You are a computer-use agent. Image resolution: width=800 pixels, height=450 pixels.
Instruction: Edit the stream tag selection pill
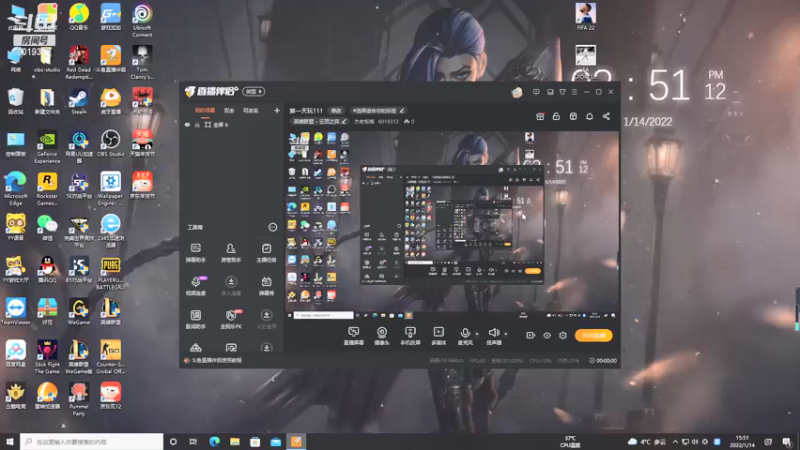[x=378, y=111]
